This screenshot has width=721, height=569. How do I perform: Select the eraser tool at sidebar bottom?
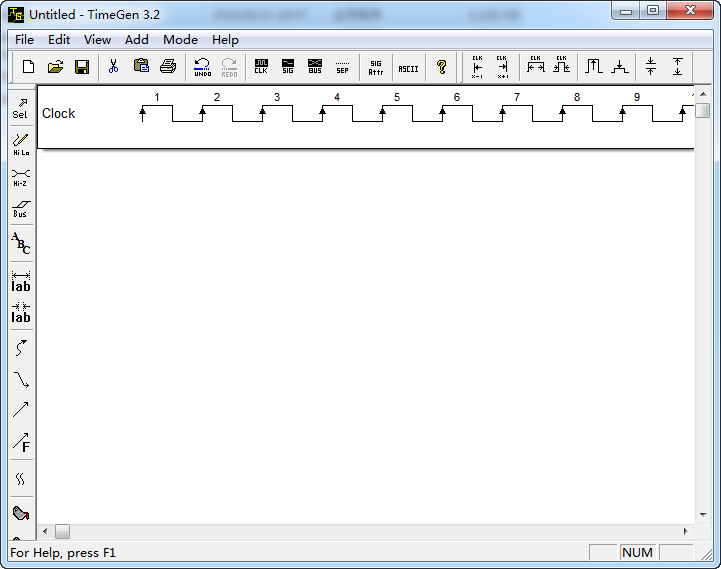pos(21,513)
